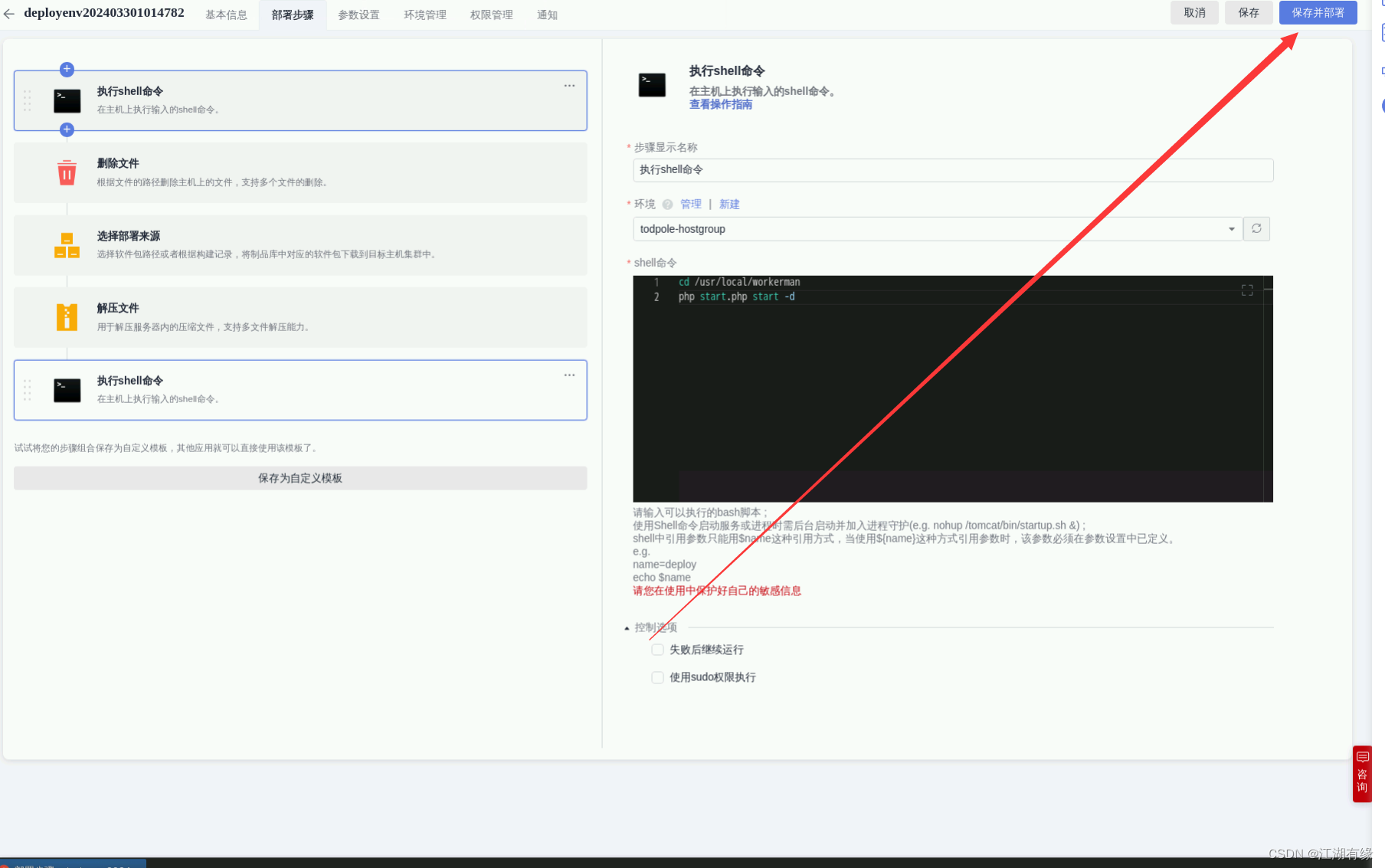
Task: Open the 咨询 feedback panel on the right edge
Action: tap(1362, 774)
